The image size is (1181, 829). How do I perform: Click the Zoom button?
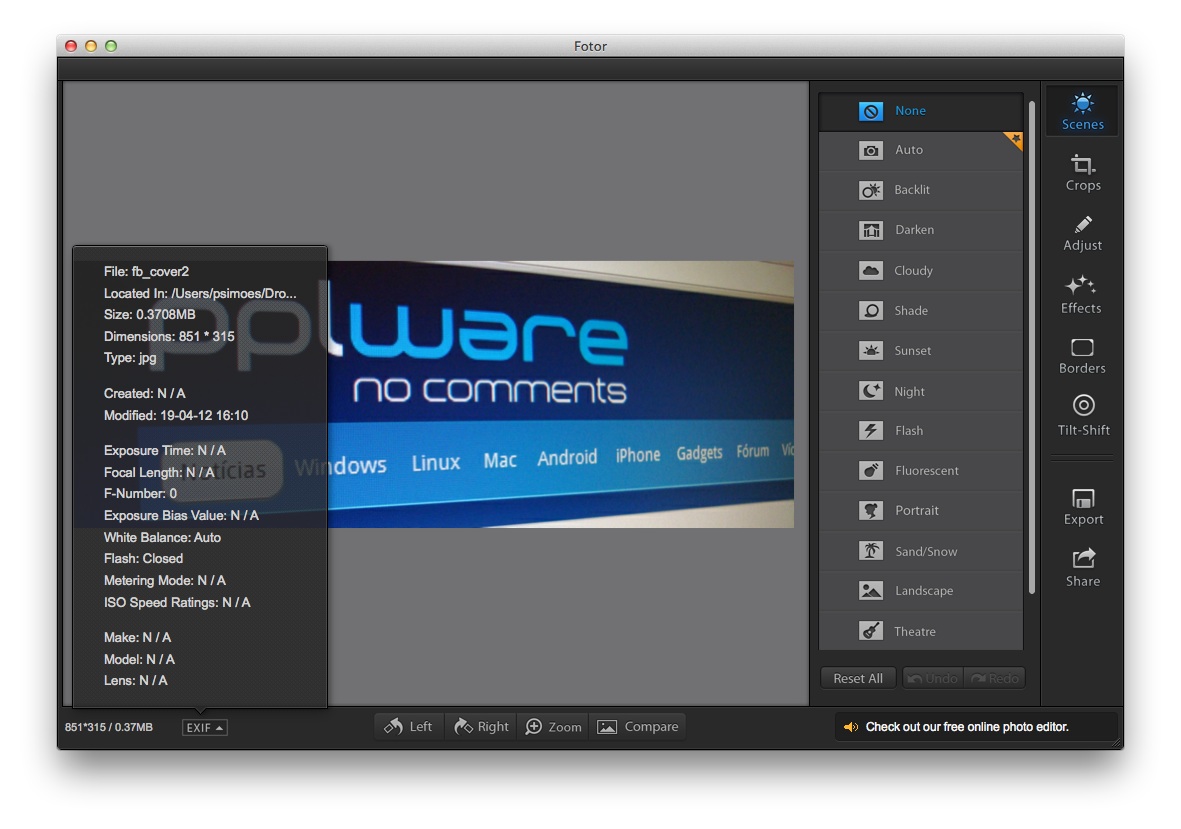point(554,727)
